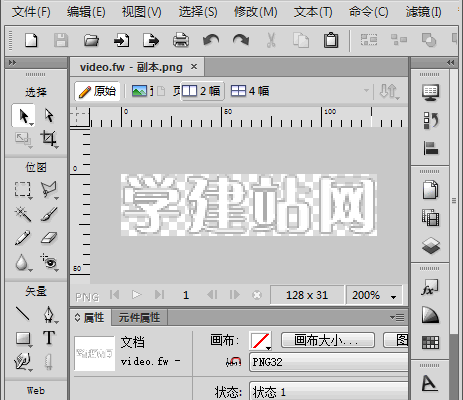Open the Styles fx panel icon
The height and width of the screenshot is (400, 463).
[x=430, y=287]
